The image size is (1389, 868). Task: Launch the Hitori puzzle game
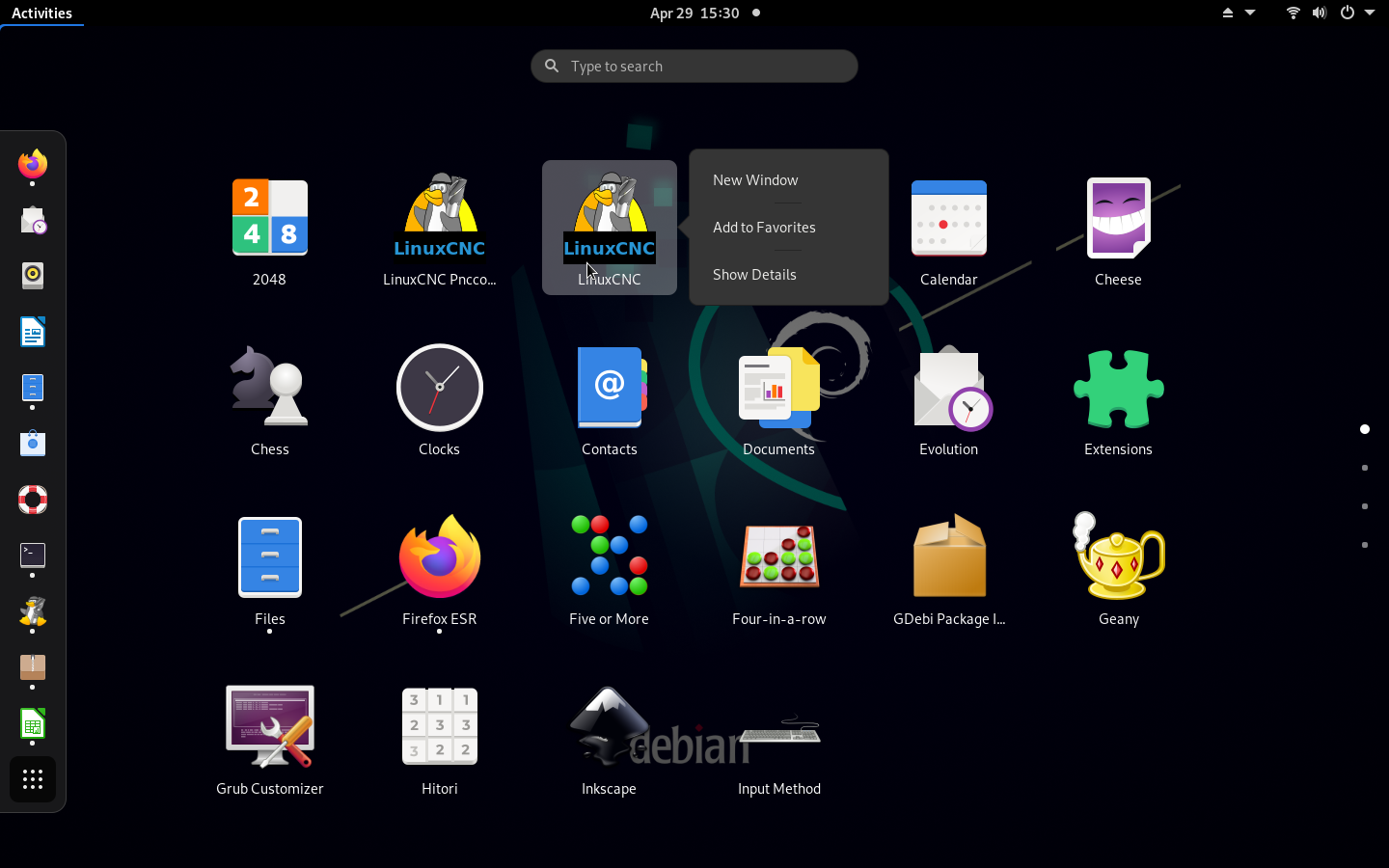(440, 726)
